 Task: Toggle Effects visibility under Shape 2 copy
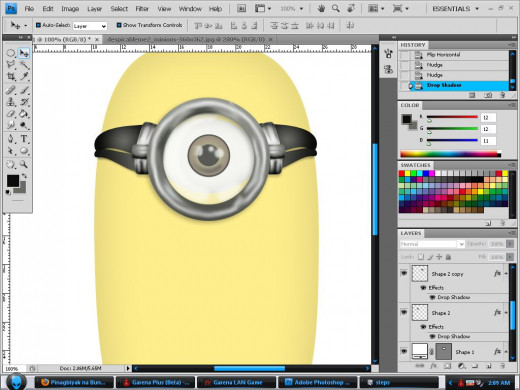(423, 288)
